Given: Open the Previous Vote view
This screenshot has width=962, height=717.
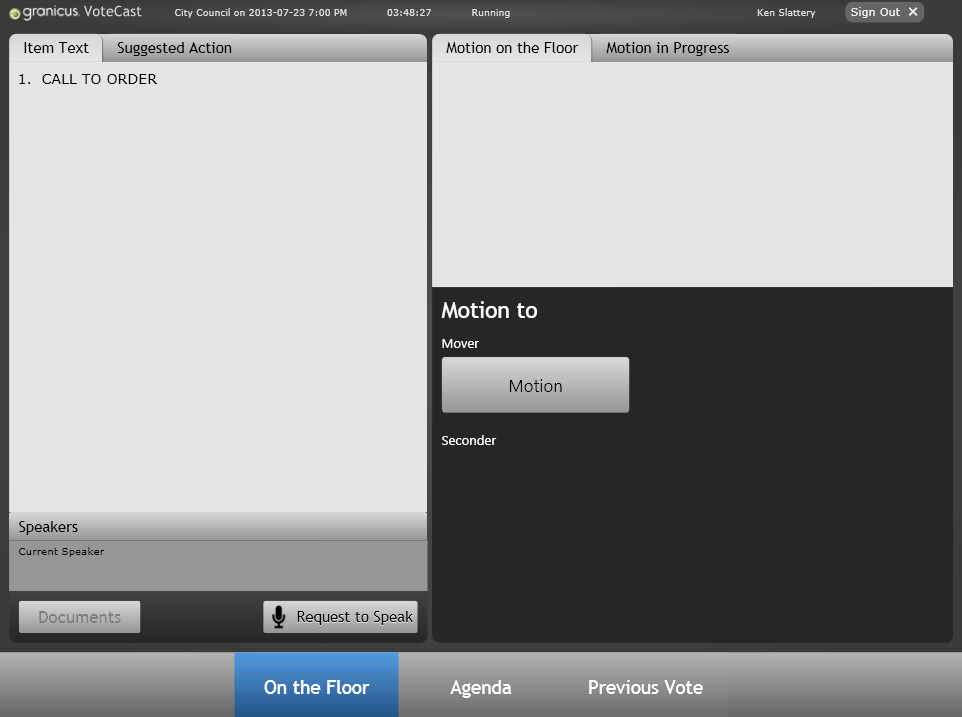Looking at the screenshot, I should pyautogui.click(x=645, y=687).
